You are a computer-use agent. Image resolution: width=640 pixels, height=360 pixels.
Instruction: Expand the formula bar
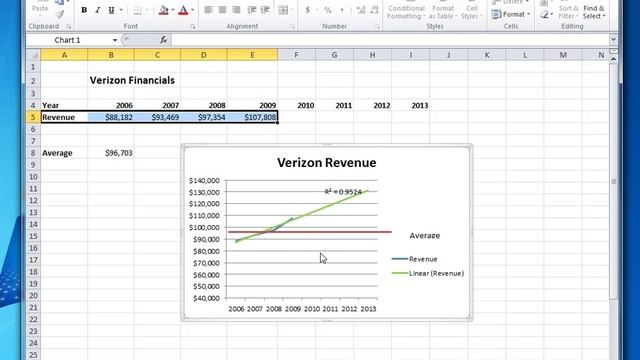pos(613,40)
